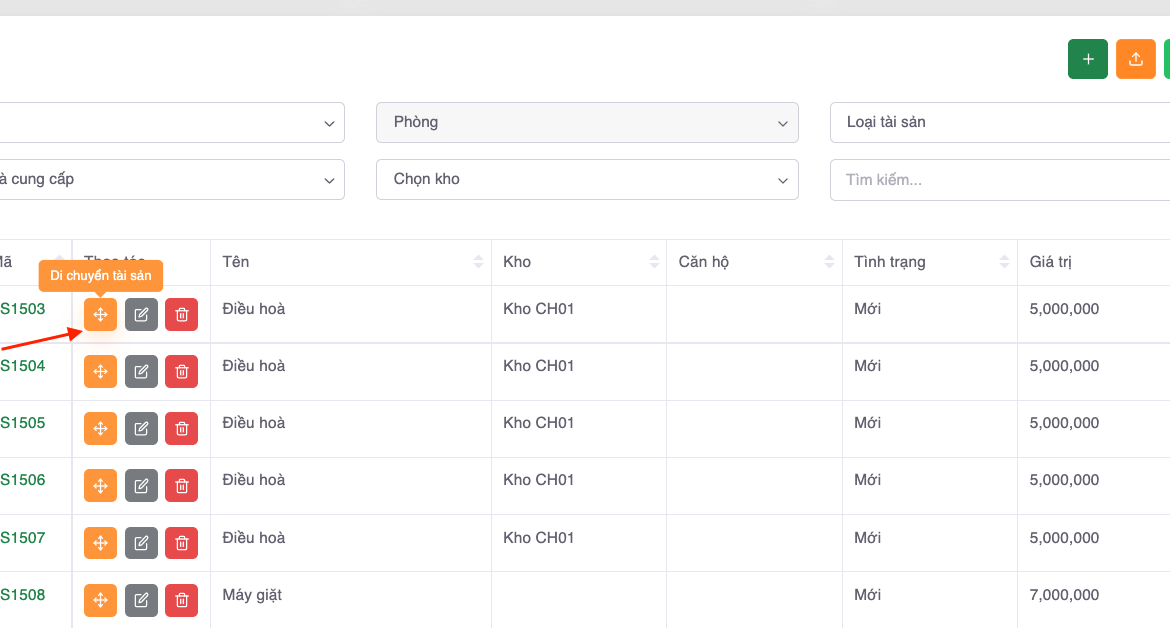Delete asset S1505 using trash icon
This screenshot has width=1170, height=628.
(181, 429)
